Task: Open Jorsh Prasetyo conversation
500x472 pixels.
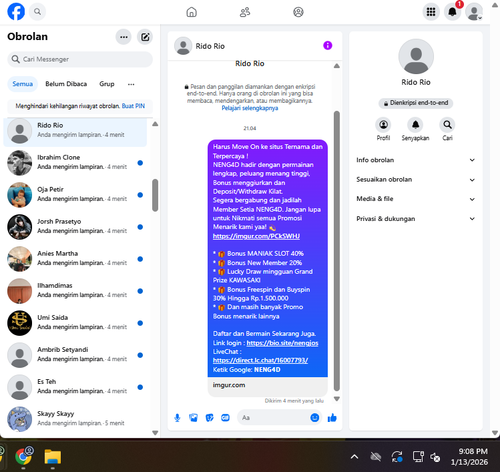Action: (x=75, y=227)
